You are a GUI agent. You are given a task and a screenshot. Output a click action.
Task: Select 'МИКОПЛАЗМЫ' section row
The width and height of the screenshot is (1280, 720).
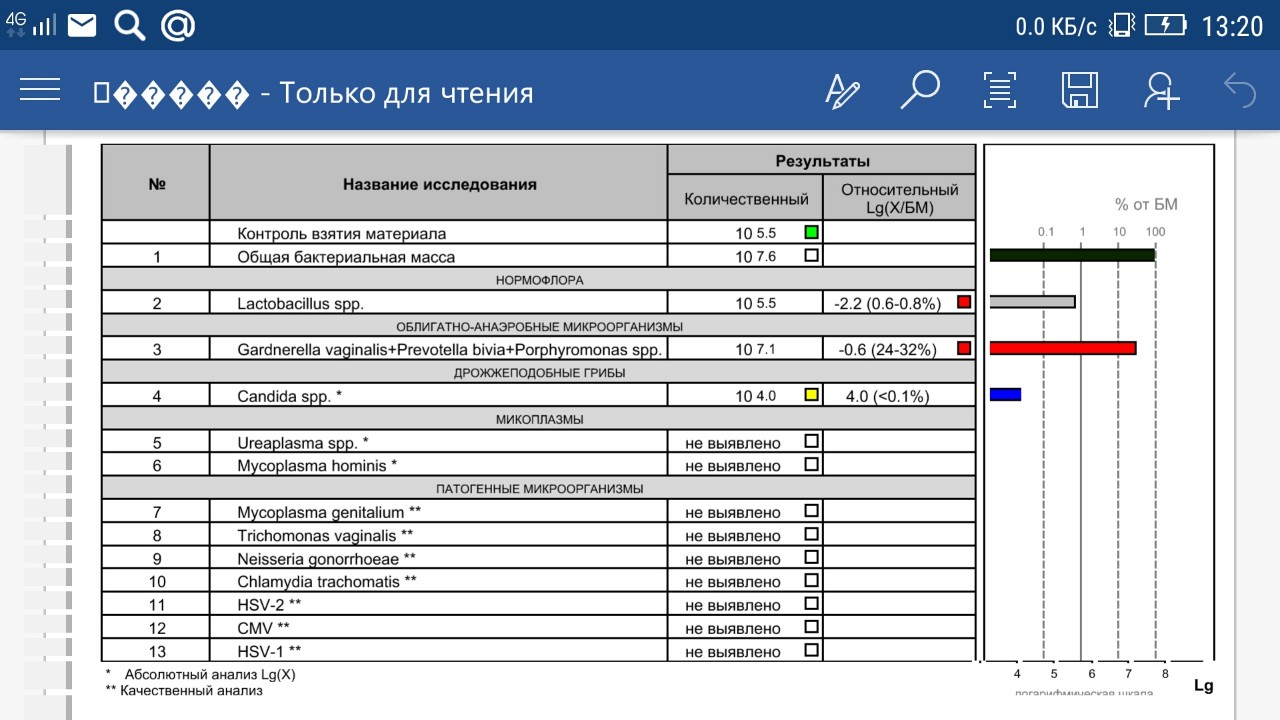pyautogui.click(x=539, y=419)
